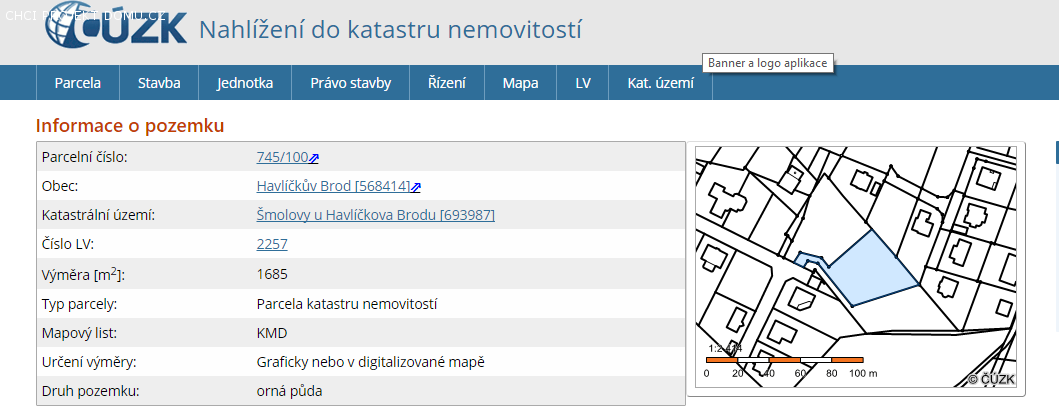
Task: Open Šmolovy u Havlíčkova Brodu link
Action: click(375, 215)
